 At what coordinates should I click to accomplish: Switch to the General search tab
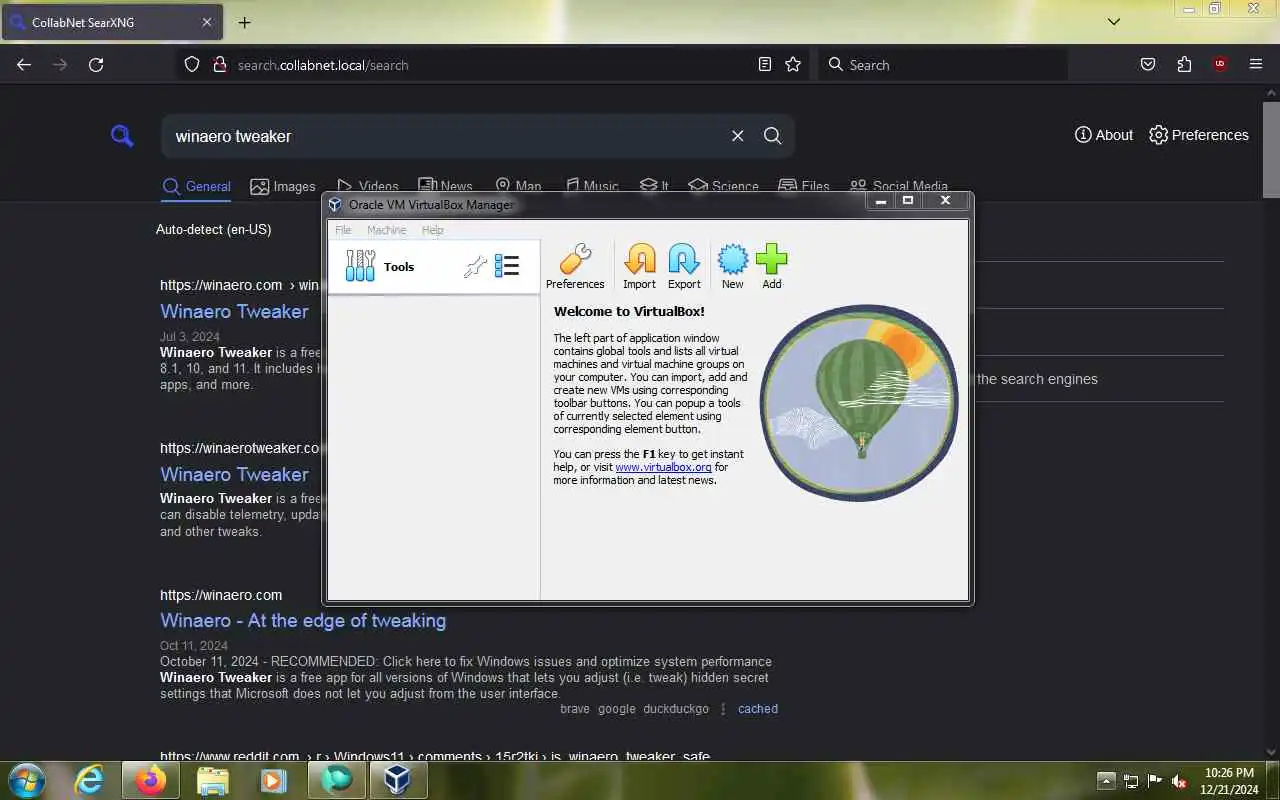197,186
